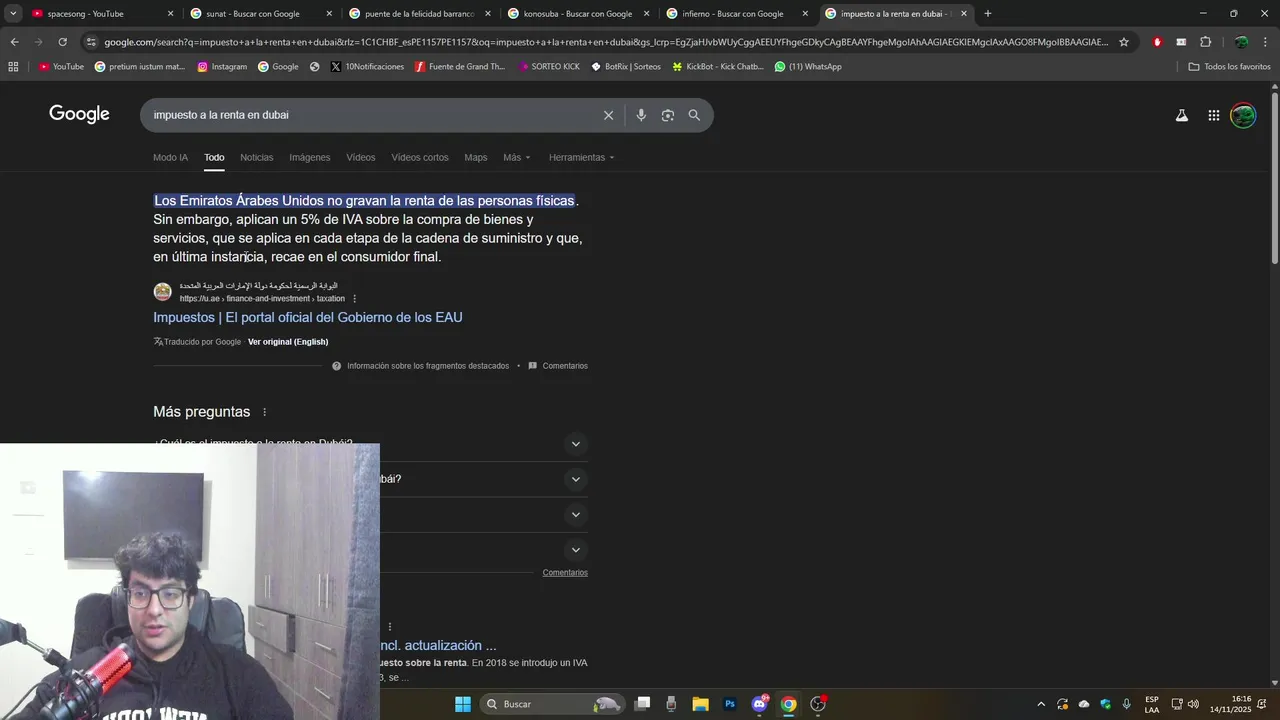The image size is (1280, 720).
Task: Open the Herramientas tools dropdown
Action: coord(582,157)
